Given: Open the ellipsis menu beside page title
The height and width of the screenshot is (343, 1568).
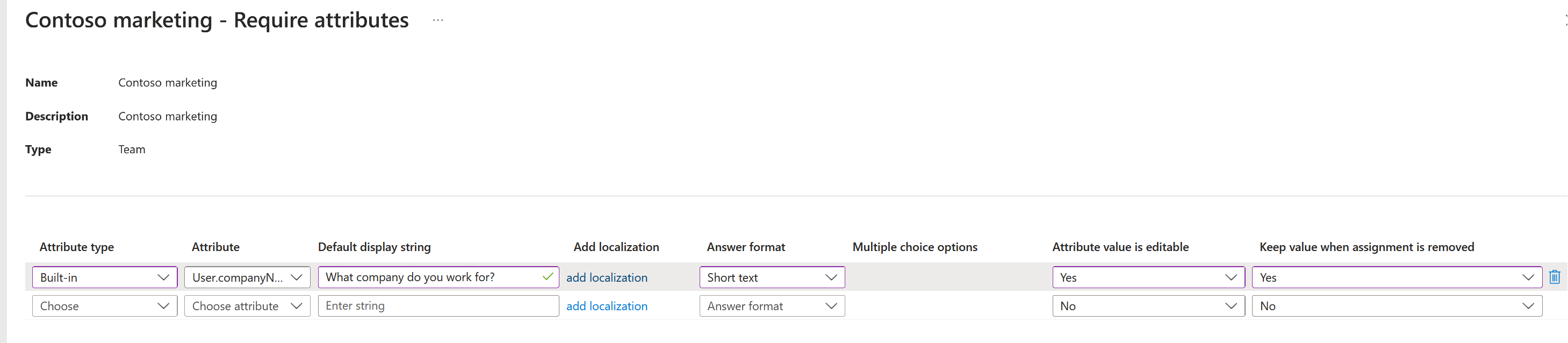Looking at the screenshot, I should pos(437,20).
